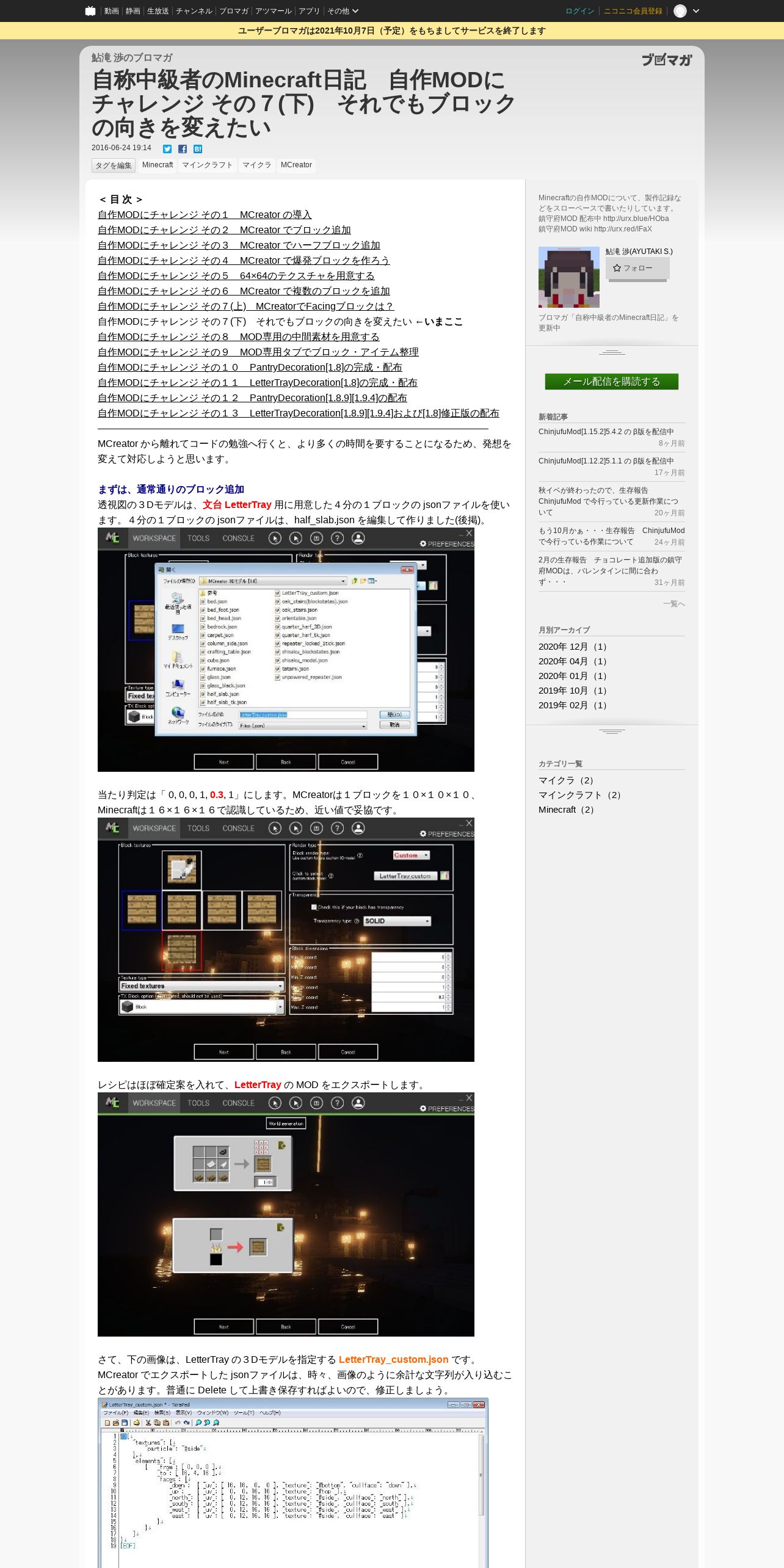784x1568 pixels.
Task: Open その１２ PantryDecoration[1.8.9] link
Action: click(x=252, y=398)
